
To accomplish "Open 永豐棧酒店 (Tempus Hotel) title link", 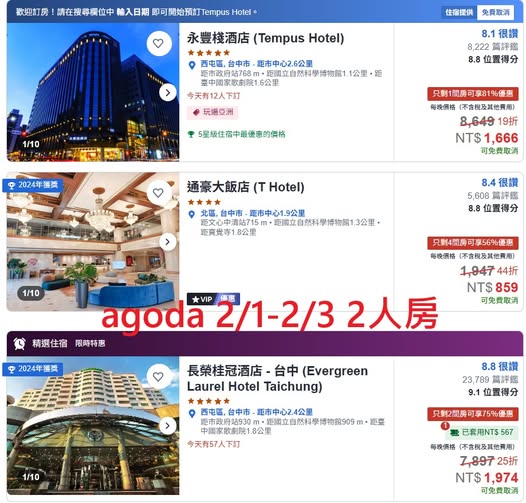I will coord(265,38).
